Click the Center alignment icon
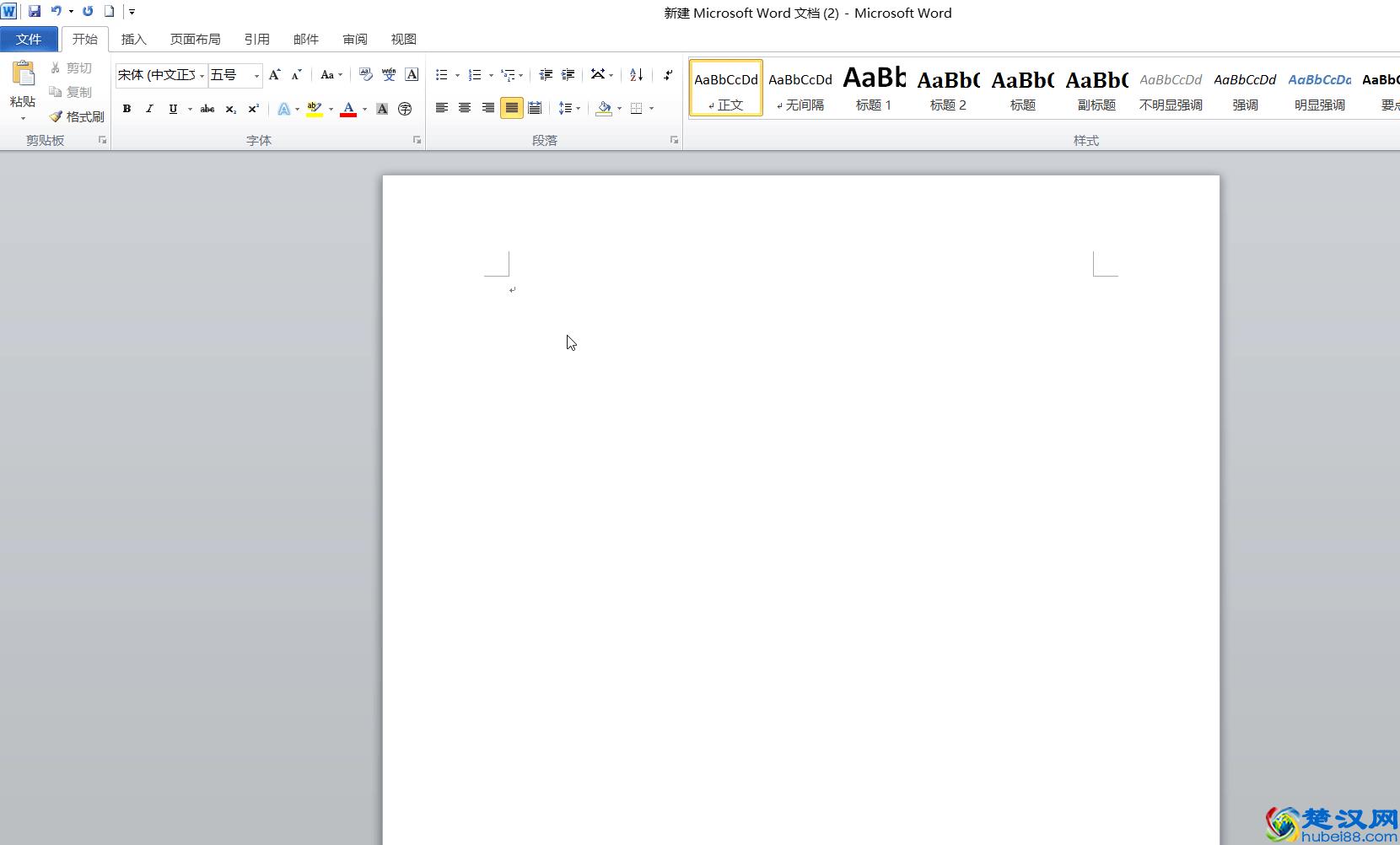Image resolution: width=1400 pixels, height=845 pixels. point(465,108)
